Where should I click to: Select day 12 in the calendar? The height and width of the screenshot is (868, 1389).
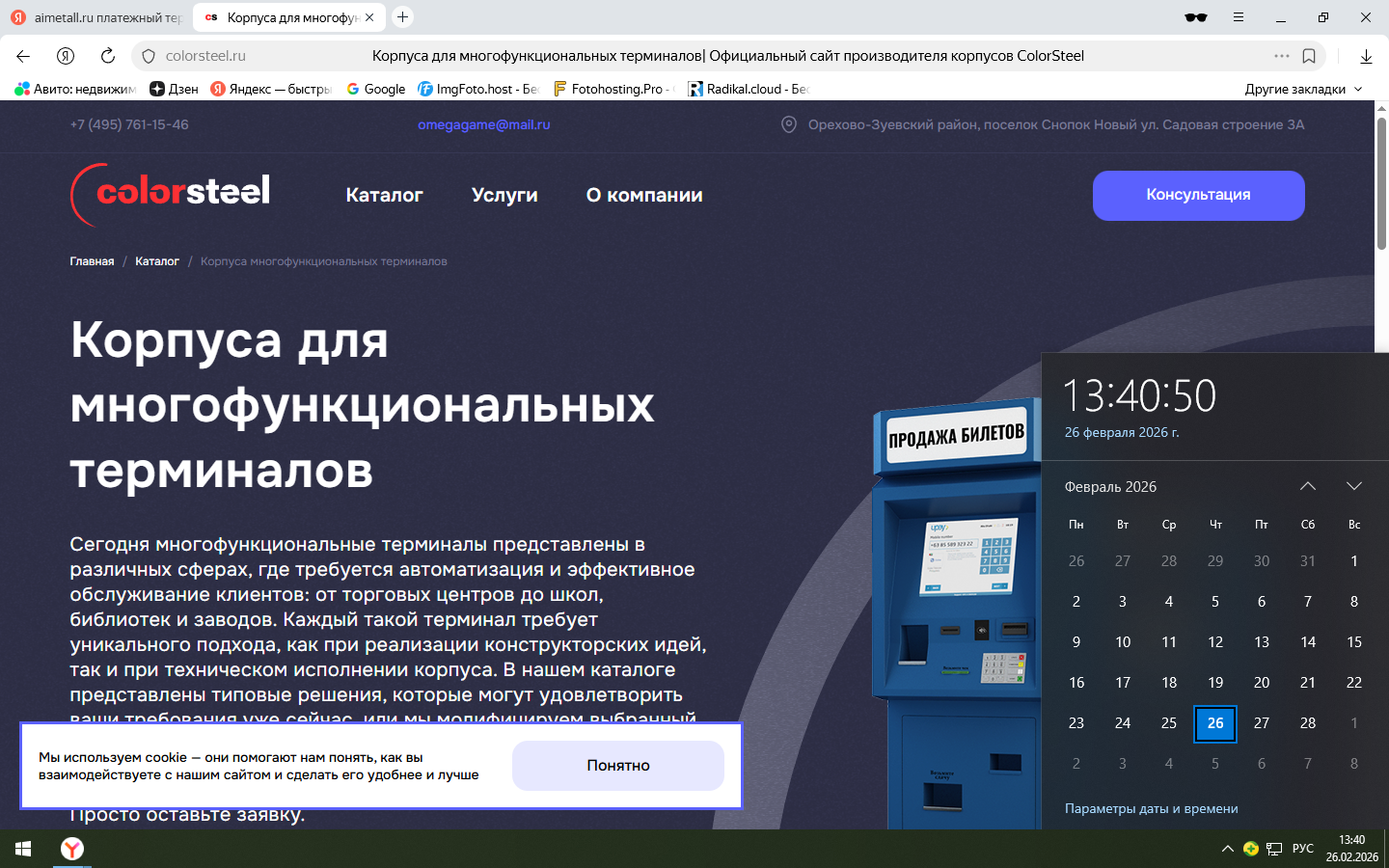pos(1215,642)
